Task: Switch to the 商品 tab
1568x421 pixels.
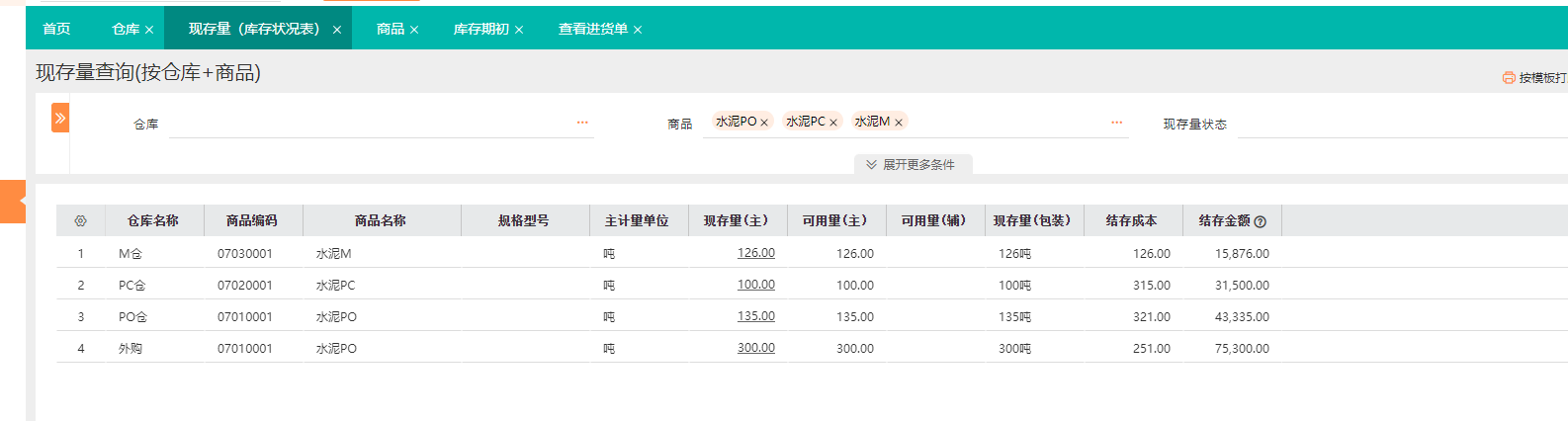Action: (390, 29)
